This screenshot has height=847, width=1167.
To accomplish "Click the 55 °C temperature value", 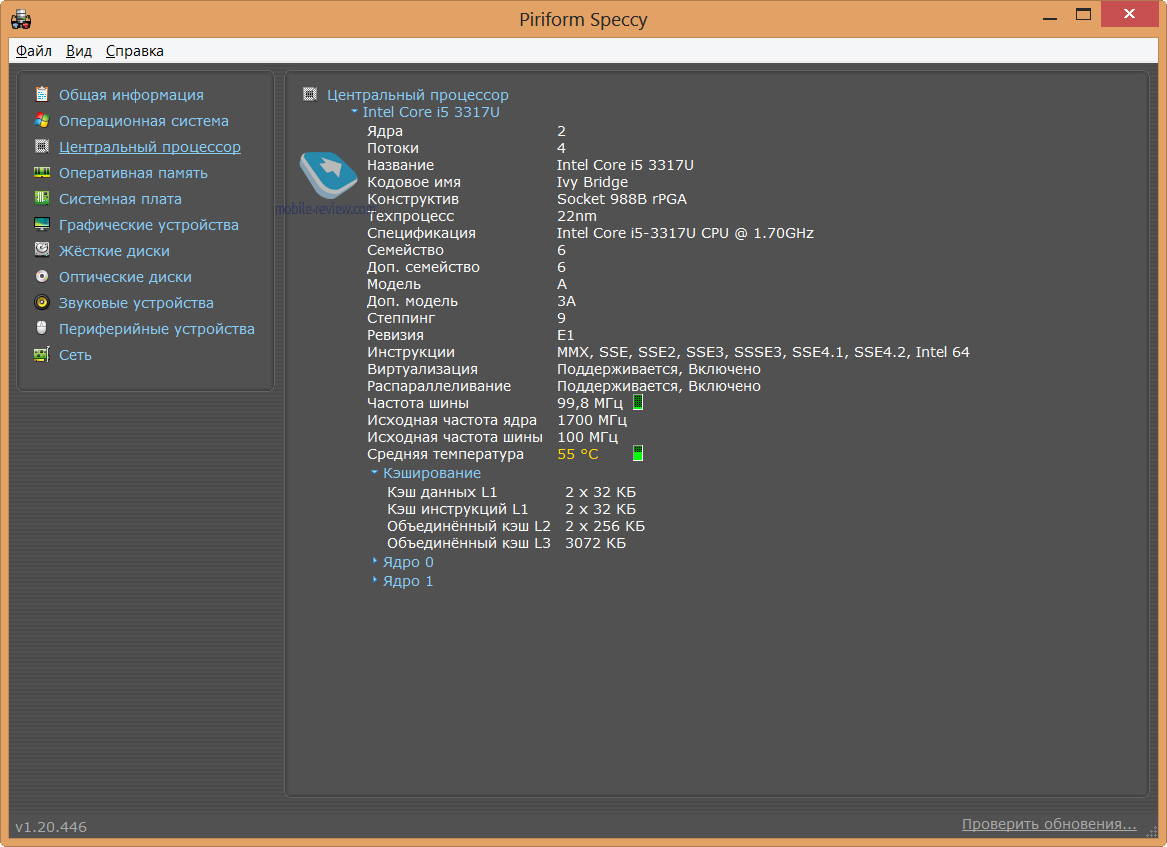I will click(x=578, y=454).
